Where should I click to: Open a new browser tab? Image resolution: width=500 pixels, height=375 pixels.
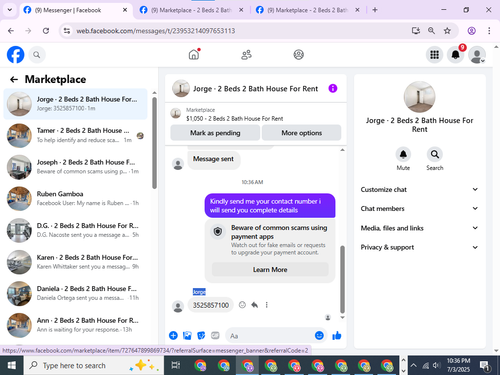pos(375,10)
